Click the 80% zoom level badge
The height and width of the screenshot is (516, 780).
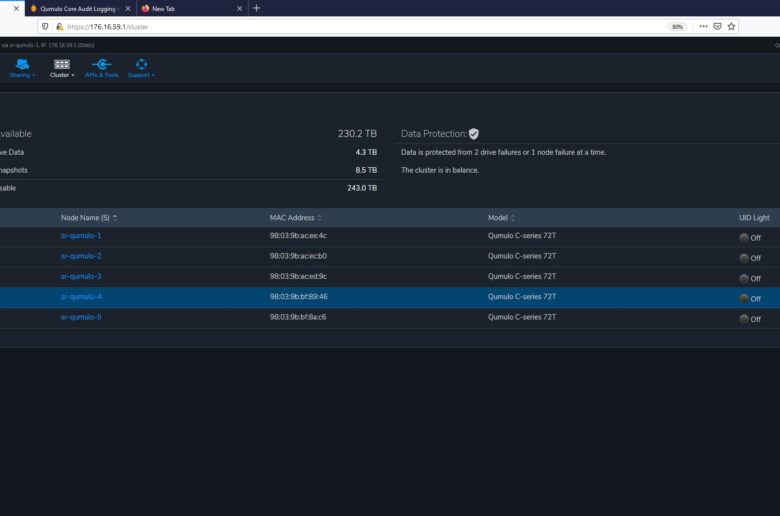[677, 27]
